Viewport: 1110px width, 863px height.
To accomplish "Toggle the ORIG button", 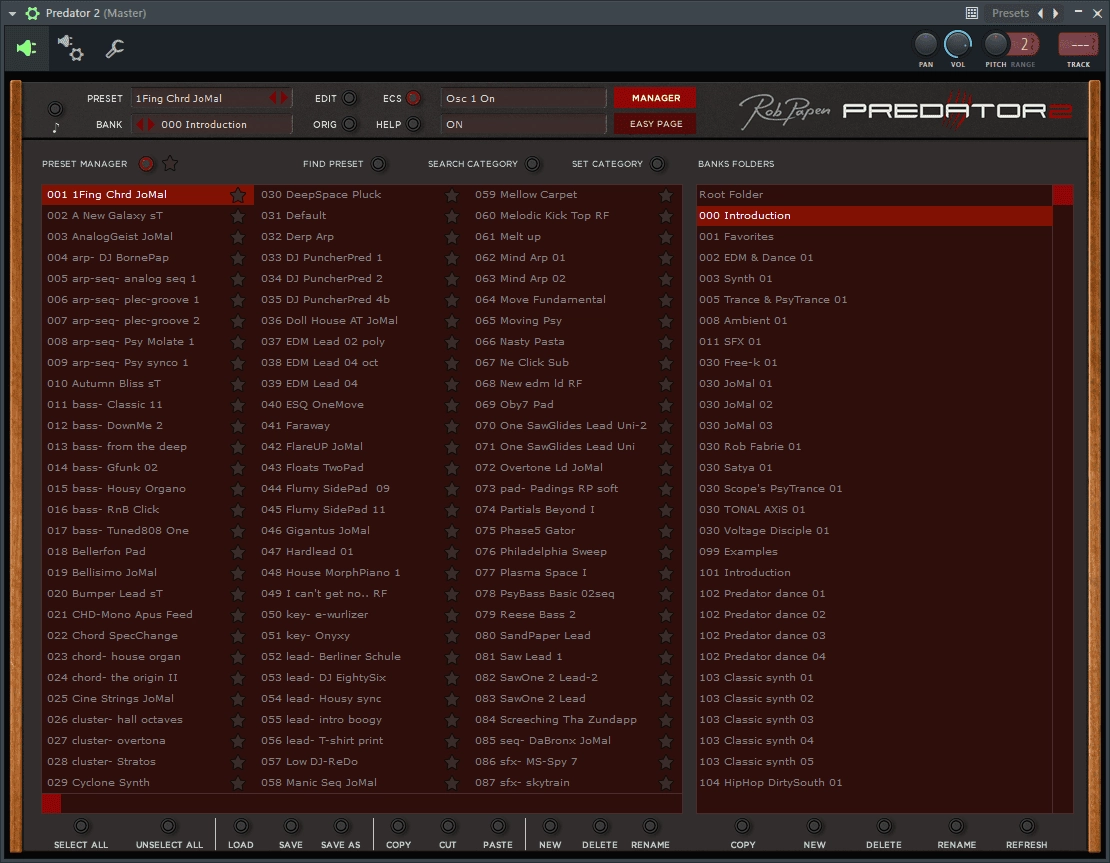I will click(x=350, y=125).
